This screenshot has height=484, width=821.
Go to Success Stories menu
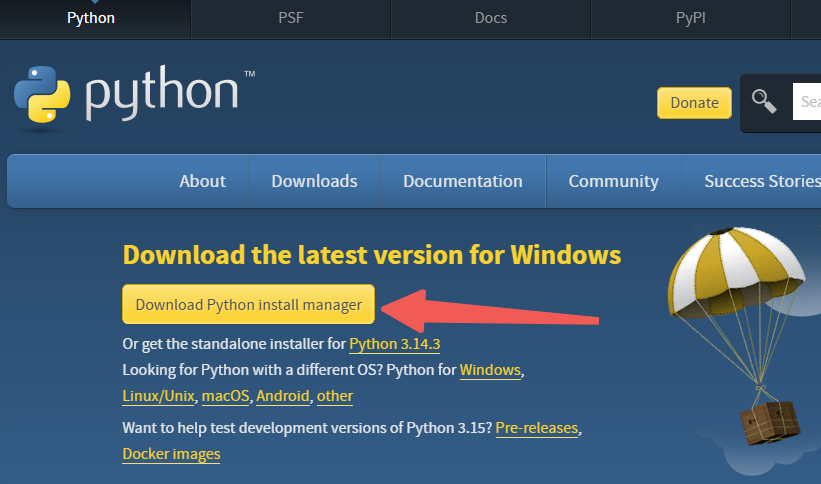pyautogui.click(x=761, y=181)
